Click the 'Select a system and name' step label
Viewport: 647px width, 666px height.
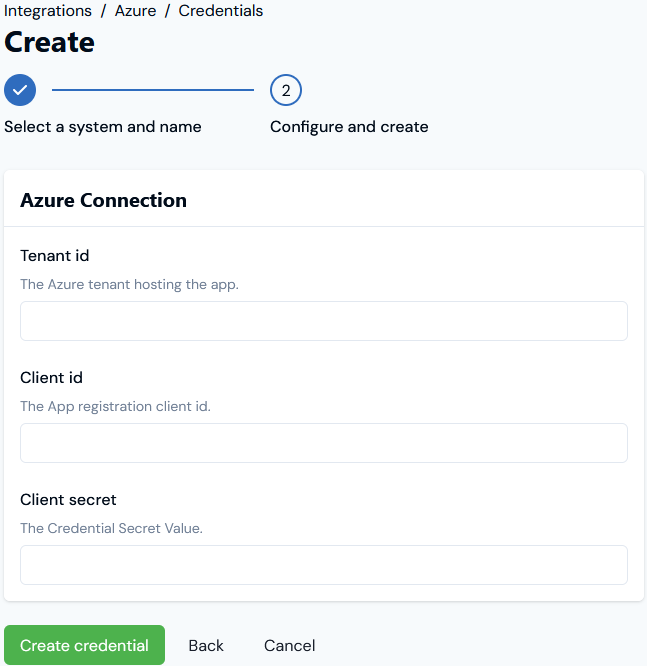coord(103,127)
